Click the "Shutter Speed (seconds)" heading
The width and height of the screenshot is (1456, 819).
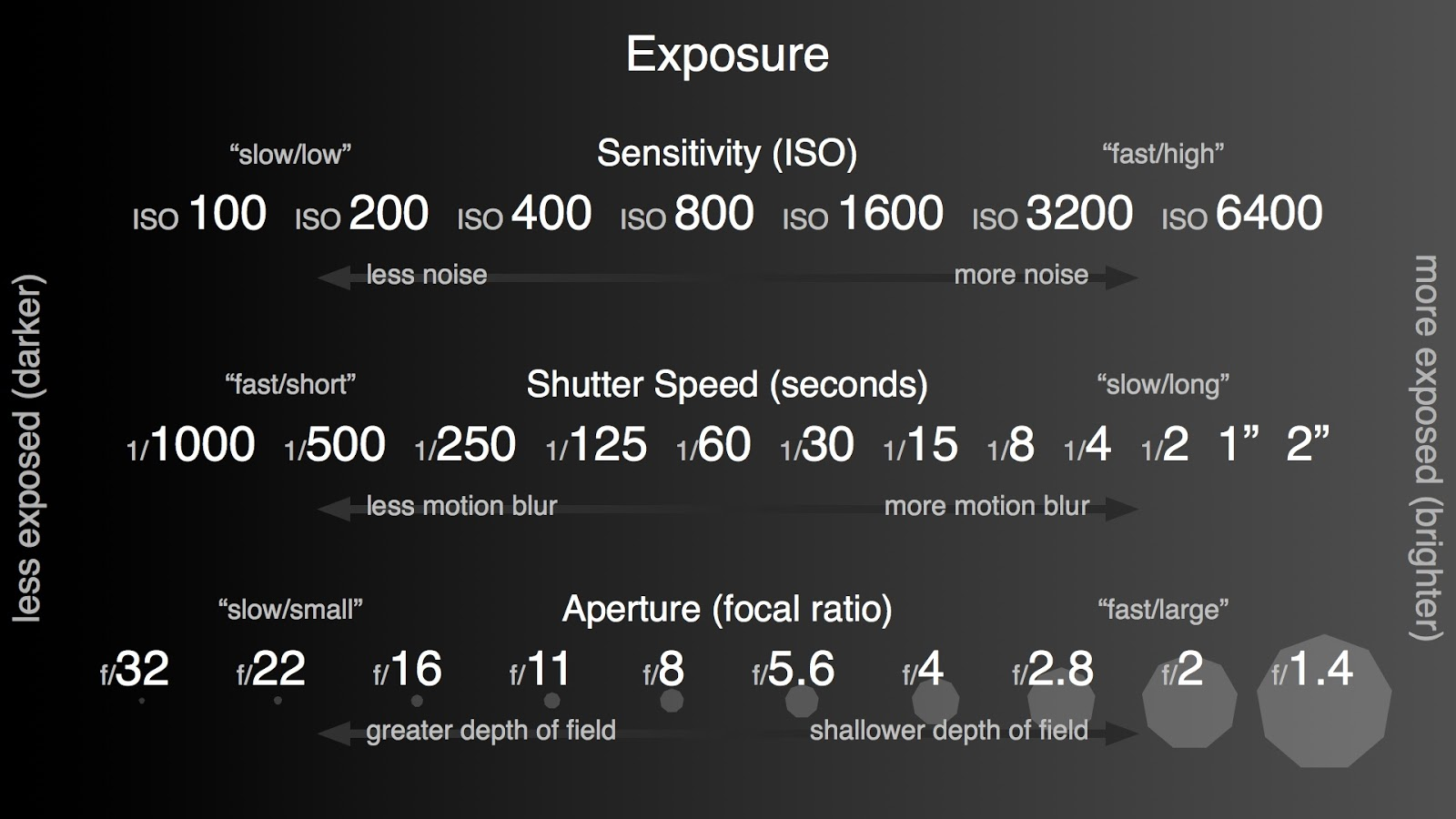tap(727, 385)
